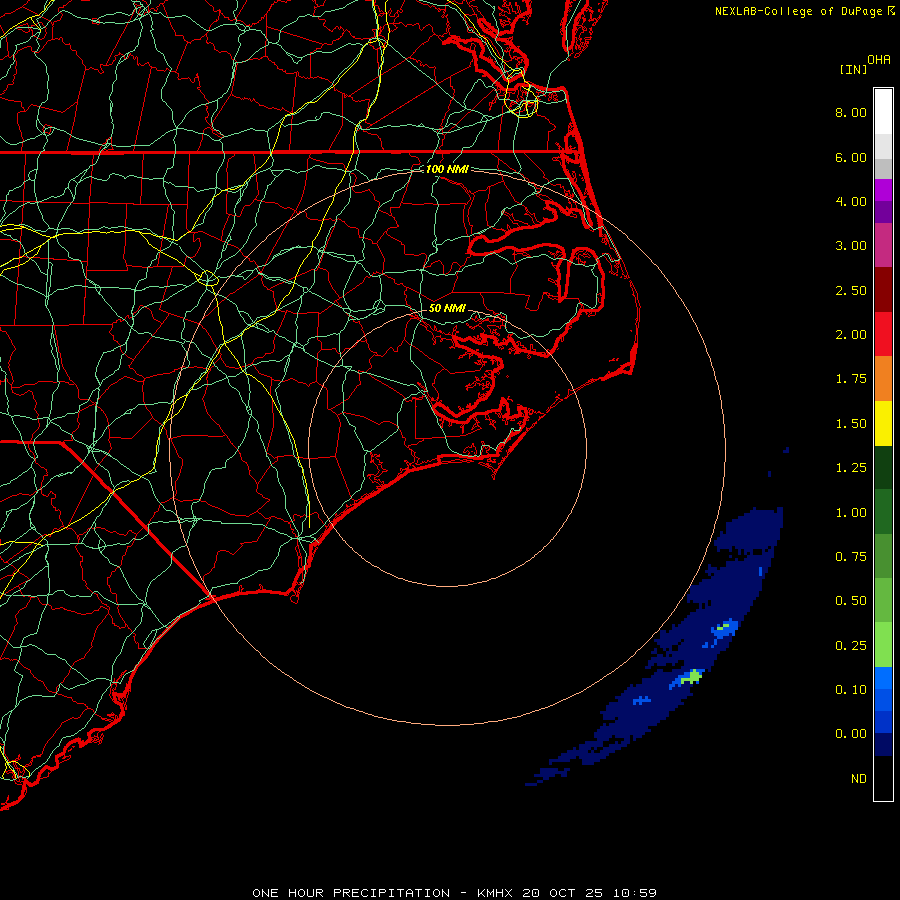The image size is (900, 900).
Task: Click the 0.75 legend value
Action: click(851, 557)
